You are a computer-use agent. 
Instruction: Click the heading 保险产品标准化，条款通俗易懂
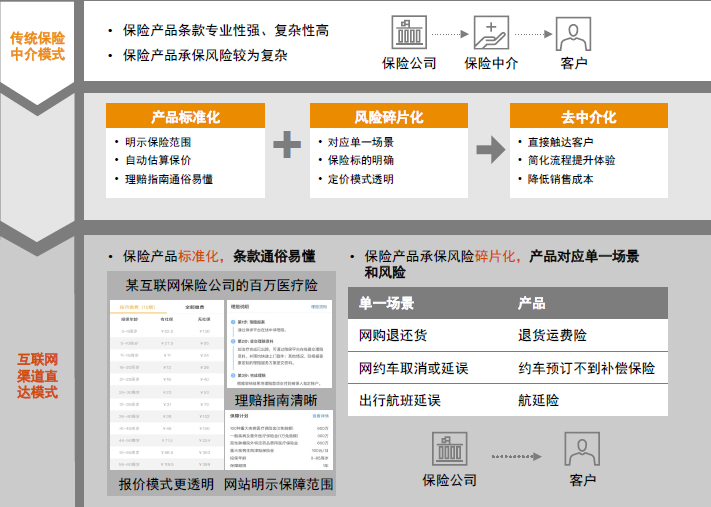[219, 256]
